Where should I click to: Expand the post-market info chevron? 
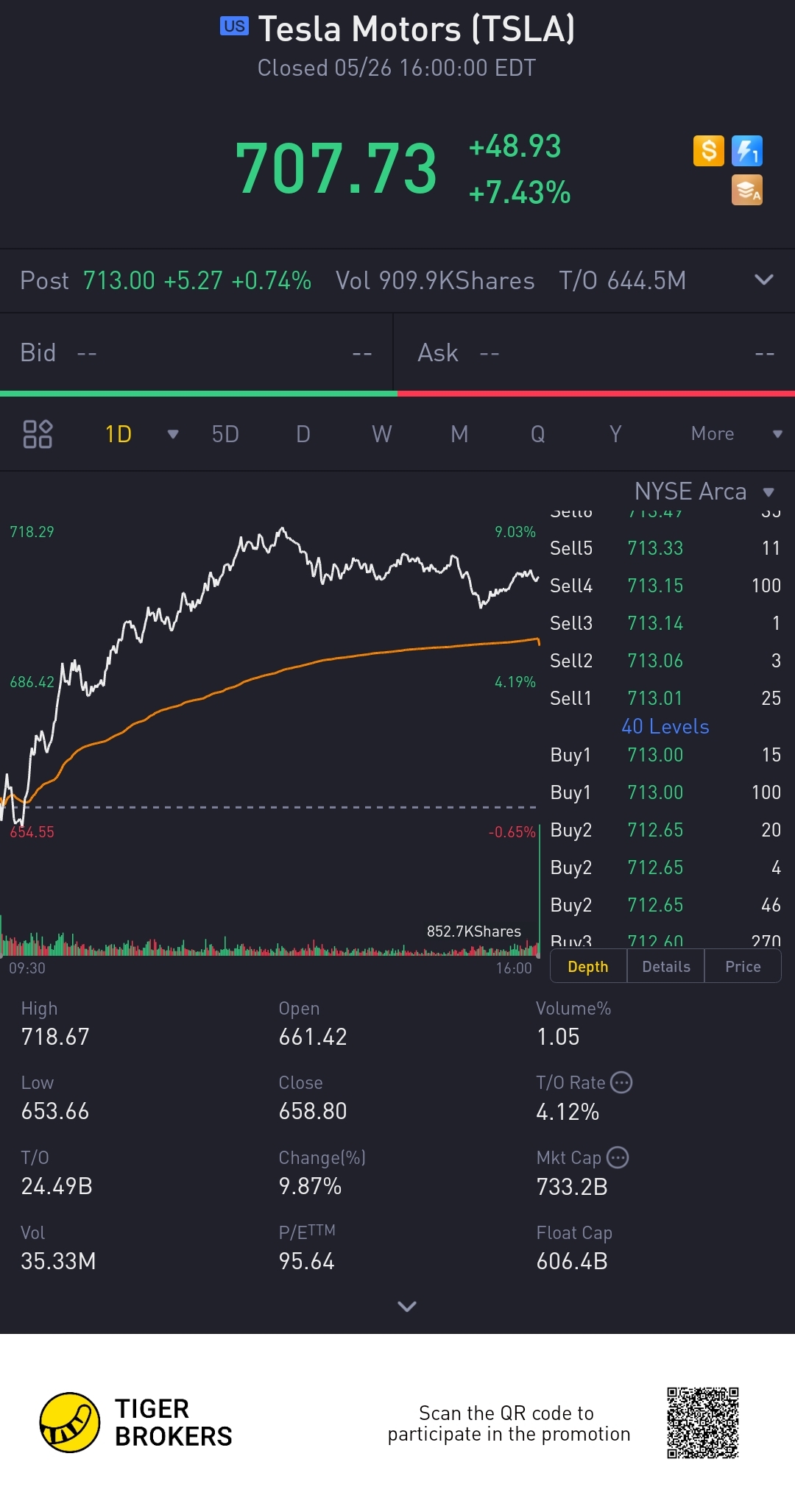(764, 280)
